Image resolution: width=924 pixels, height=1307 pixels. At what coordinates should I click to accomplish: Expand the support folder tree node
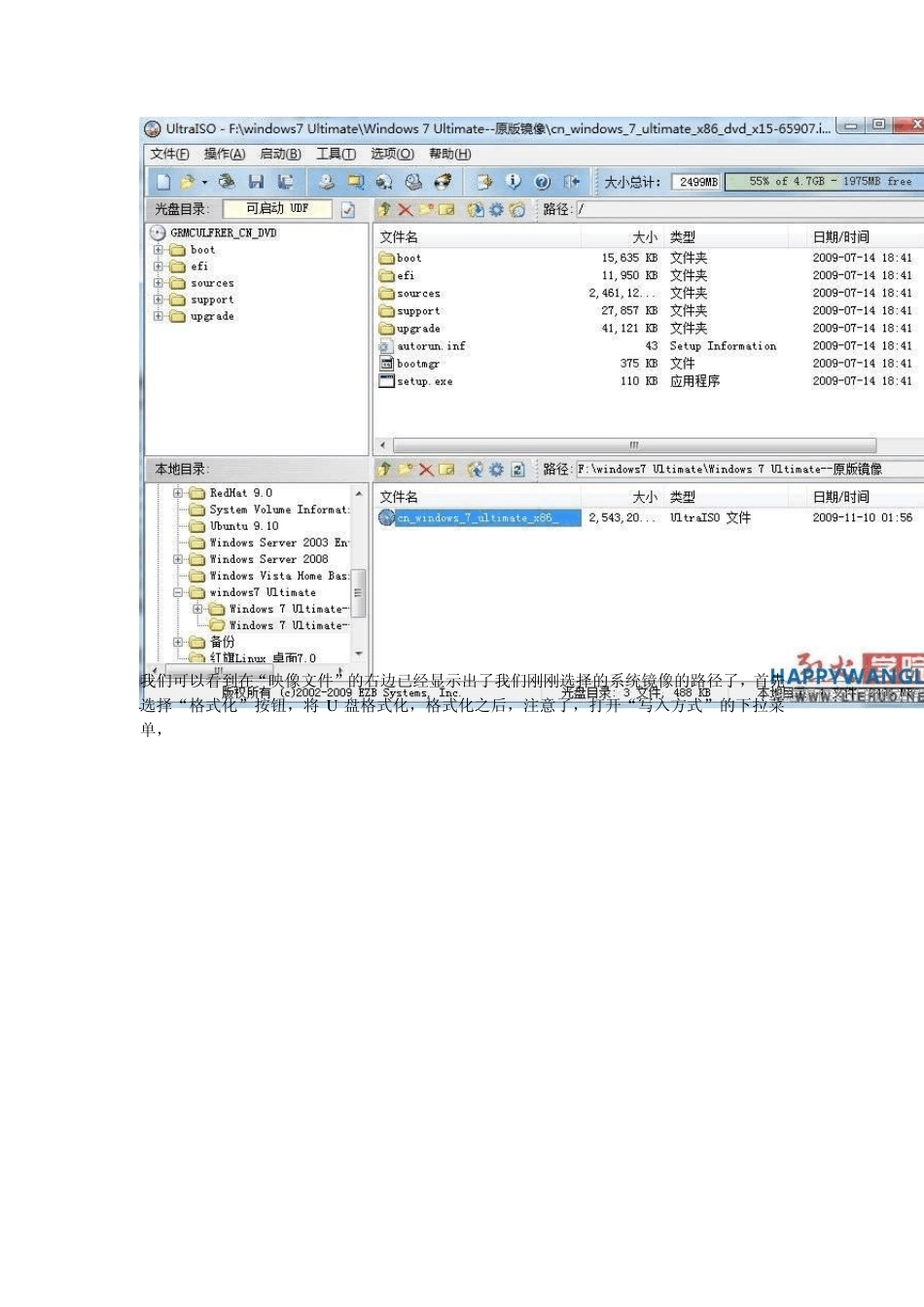pyautogui.click(x=159, y=300)
